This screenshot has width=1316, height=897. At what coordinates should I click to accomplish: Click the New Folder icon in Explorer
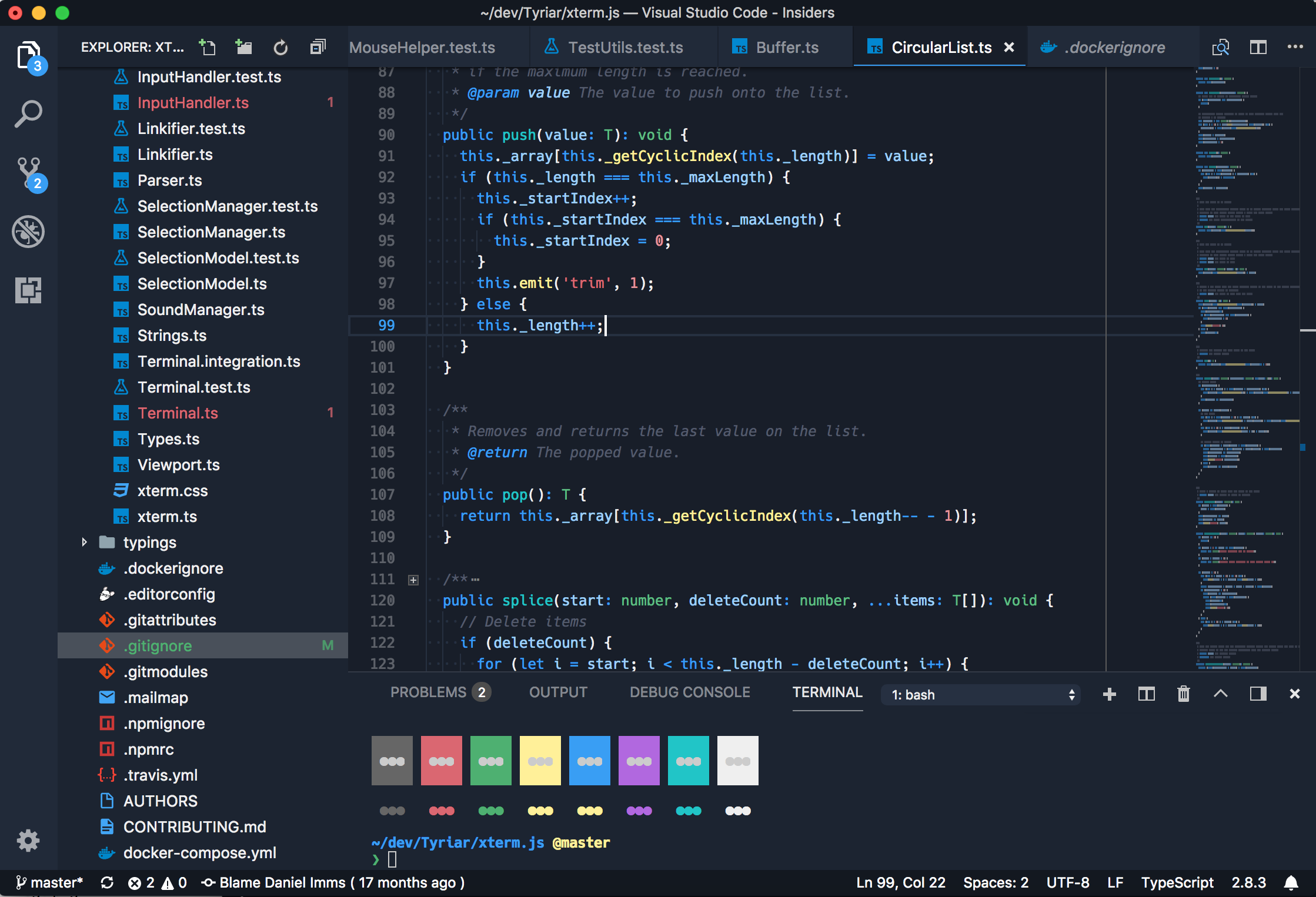pyautogui.click(x=243, y=47)
